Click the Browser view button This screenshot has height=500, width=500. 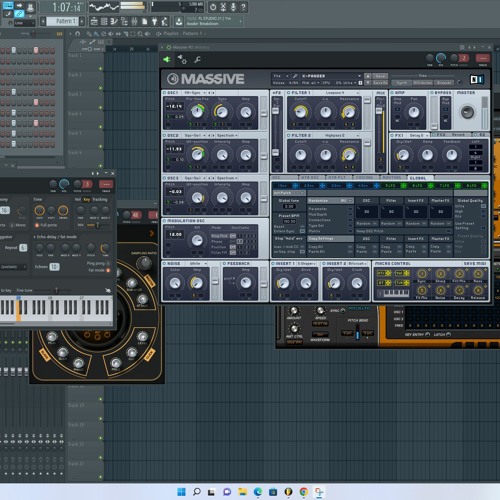(x=444, y=83)
